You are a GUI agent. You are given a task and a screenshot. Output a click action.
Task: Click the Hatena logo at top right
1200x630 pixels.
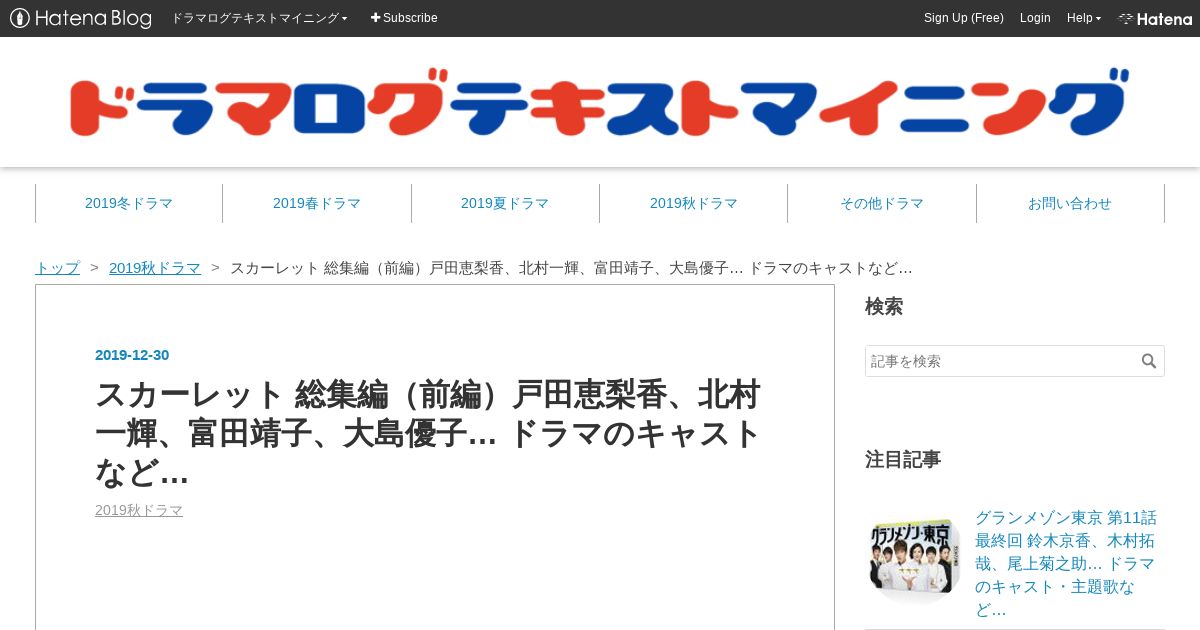(1155, 18)
